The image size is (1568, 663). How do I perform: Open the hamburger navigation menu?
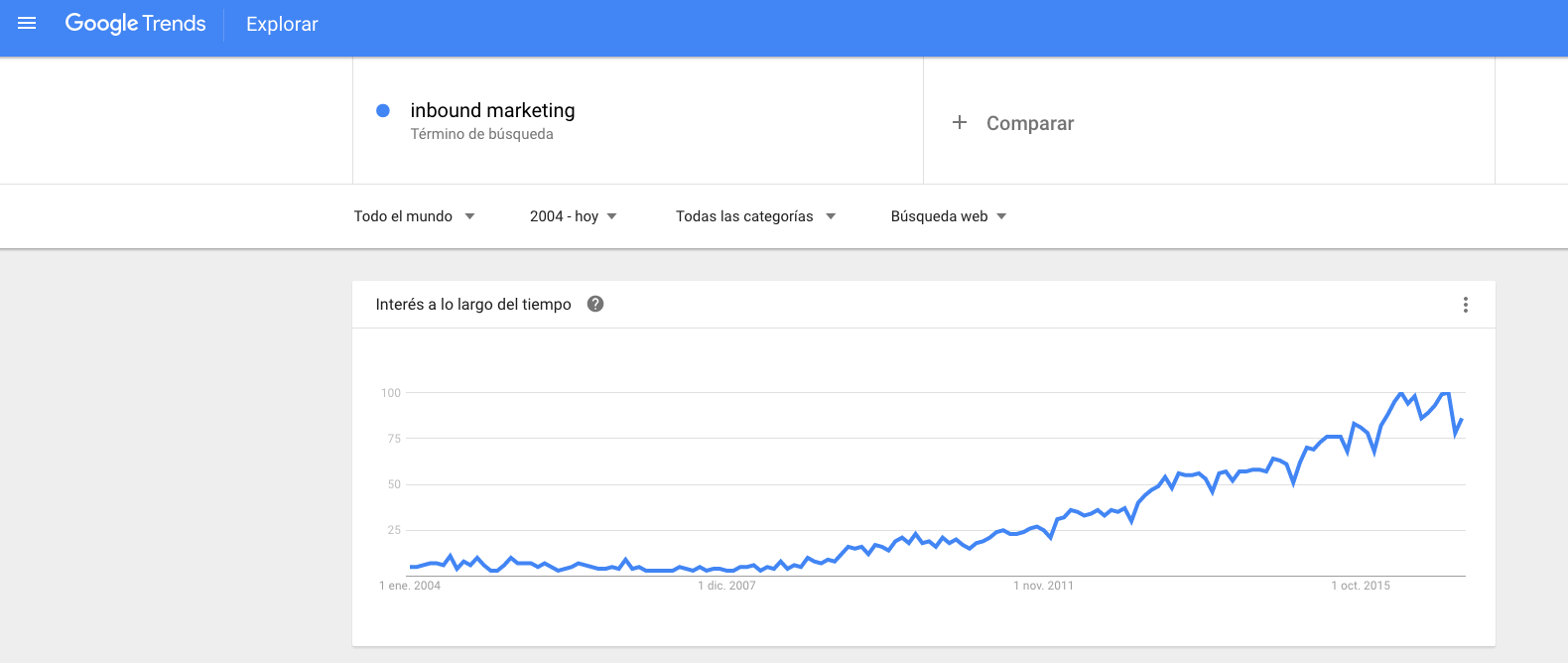tap(26, 23)
